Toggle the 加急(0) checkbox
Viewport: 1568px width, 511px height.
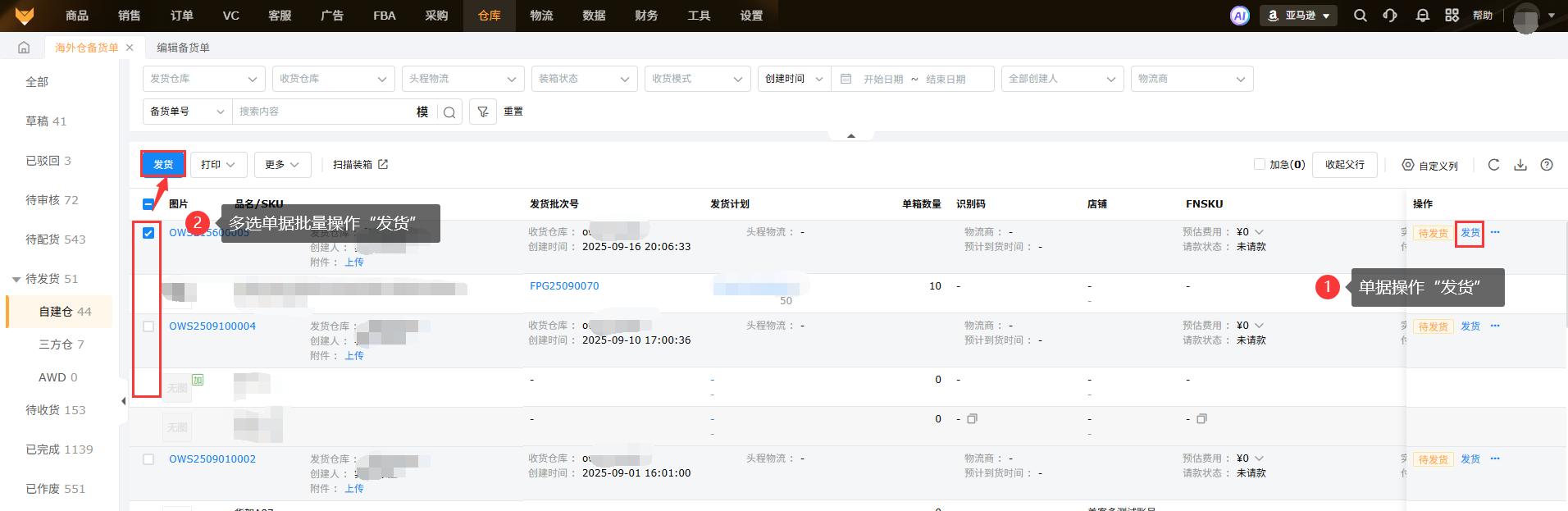tap(1259, 164)
